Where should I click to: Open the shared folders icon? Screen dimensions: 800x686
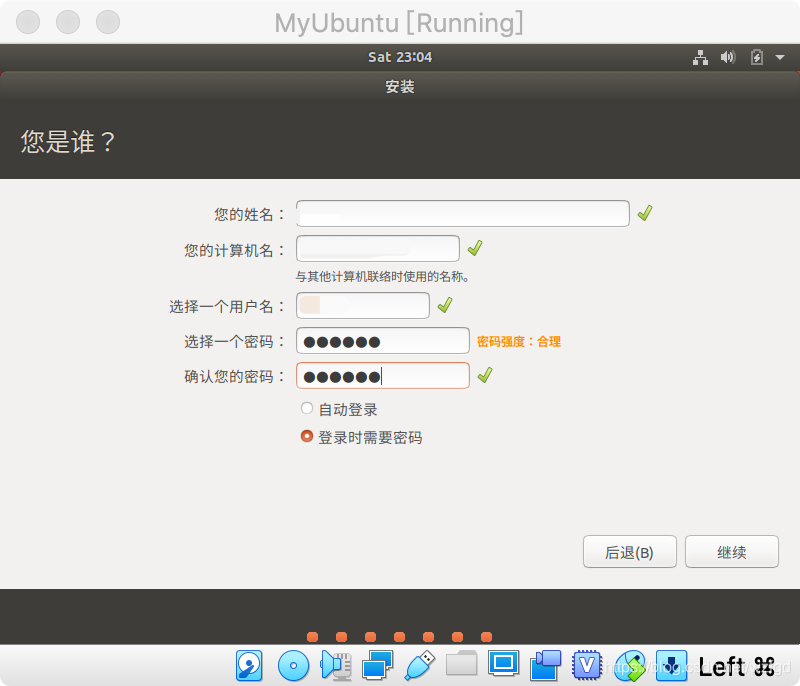tap(461, 663)
